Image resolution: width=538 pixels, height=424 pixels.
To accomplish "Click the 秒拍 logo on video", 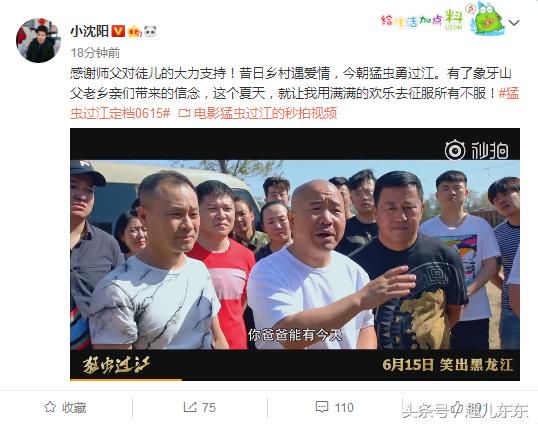I will pos(477,150).
